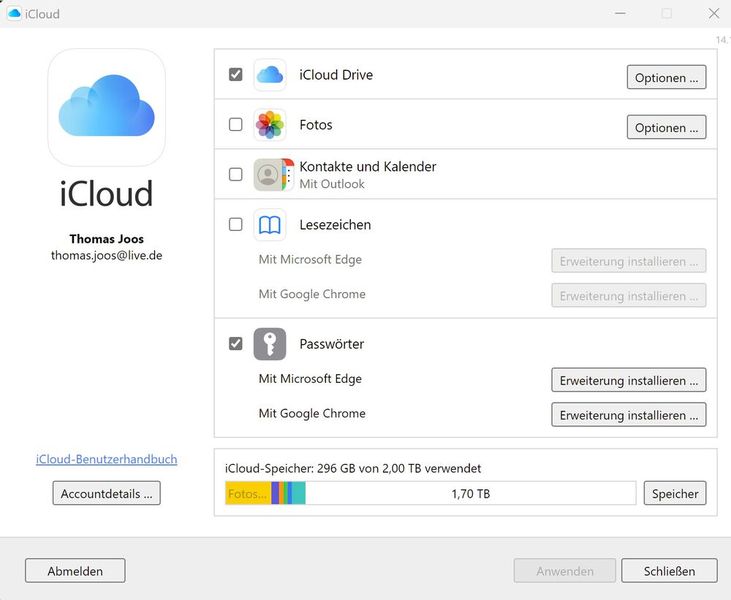Close the iCloud window
This screenshot has height=600, width=731.
click(x=714, y=13)
